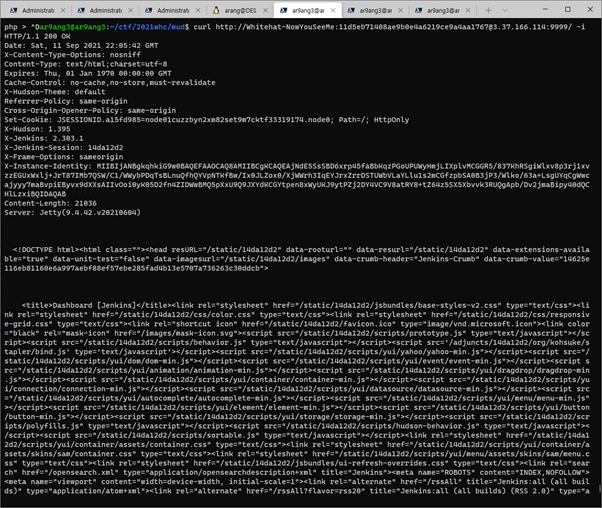The height and width of the screenshot is (508, 602).
Task: Click the 'X-Hudson-Theme: default' line
Action: click(x=55, y=92)
